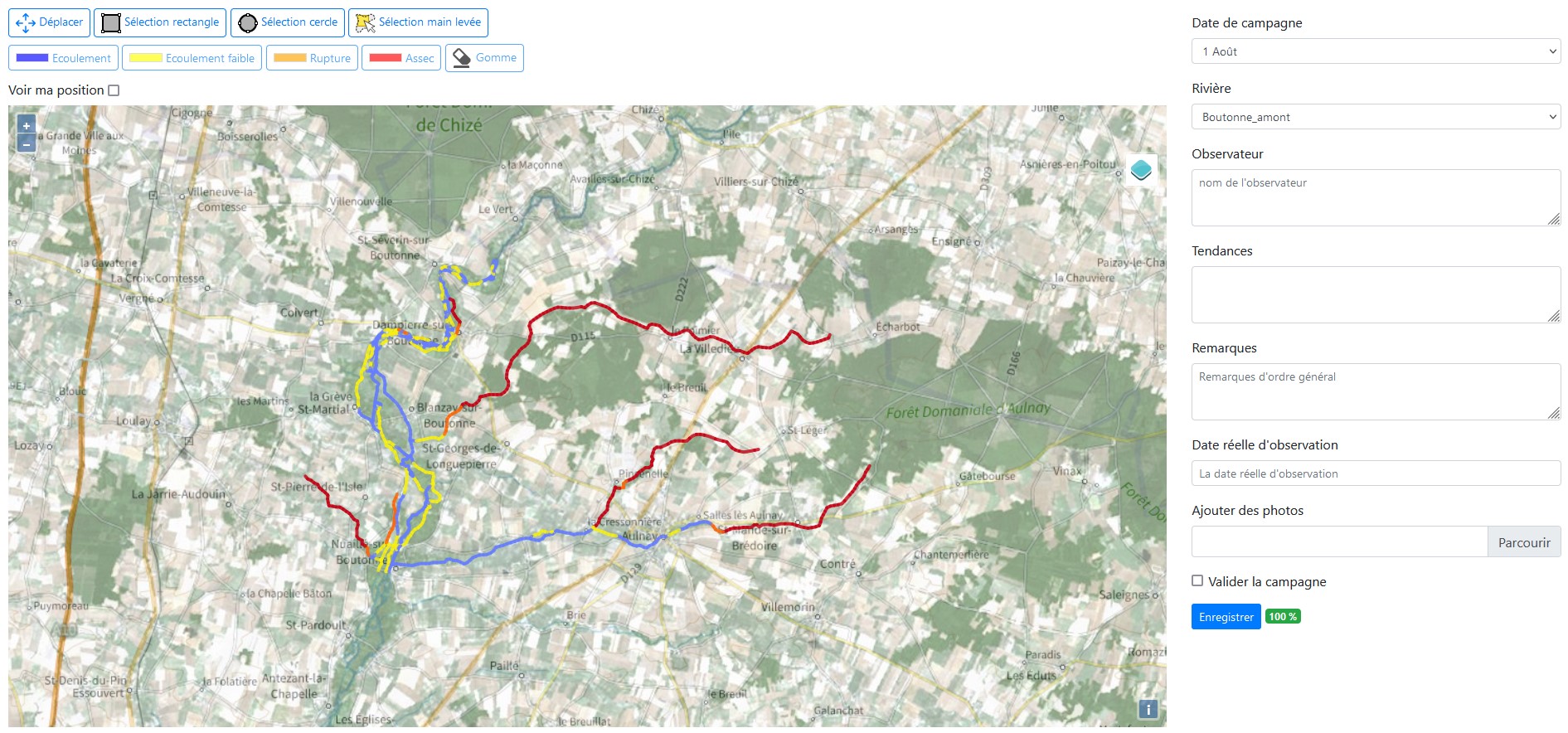Pick the blue Ecoulement color
Viewport: 1568px width, 733px height.
click(x=63, y=58)
